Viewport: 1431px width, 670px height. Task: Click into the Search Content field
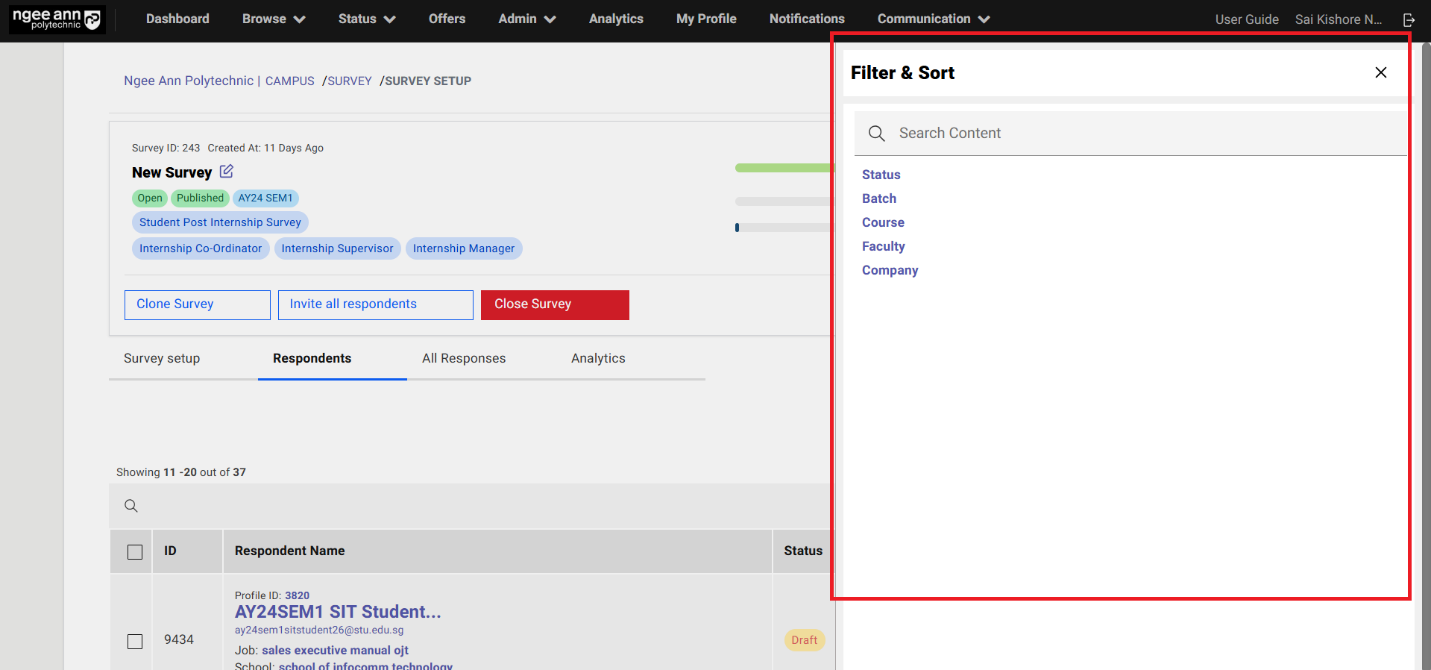1140,133
